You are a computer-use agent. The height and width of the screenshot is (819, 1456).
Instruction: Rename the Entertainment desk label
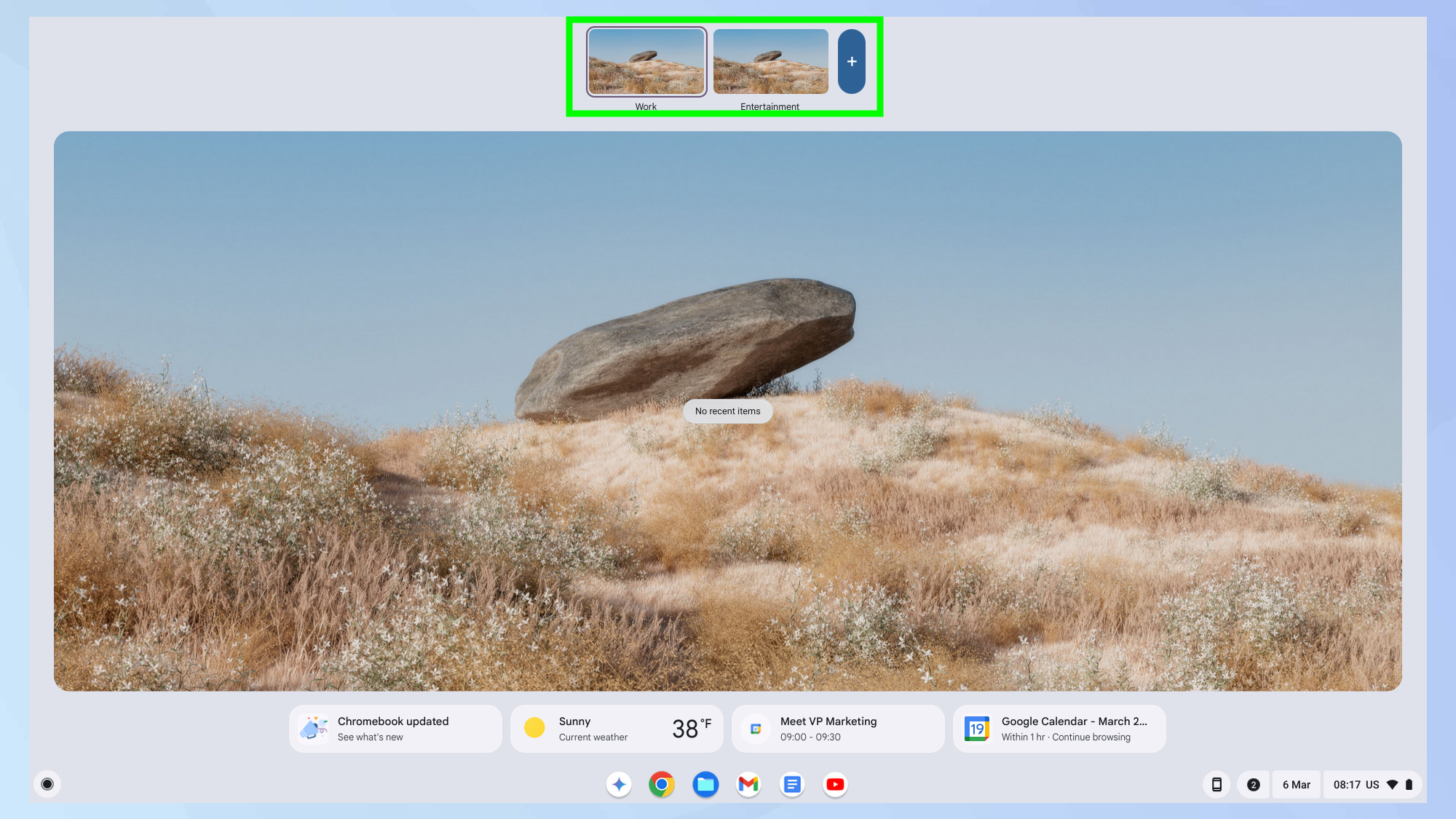[769, 106]
